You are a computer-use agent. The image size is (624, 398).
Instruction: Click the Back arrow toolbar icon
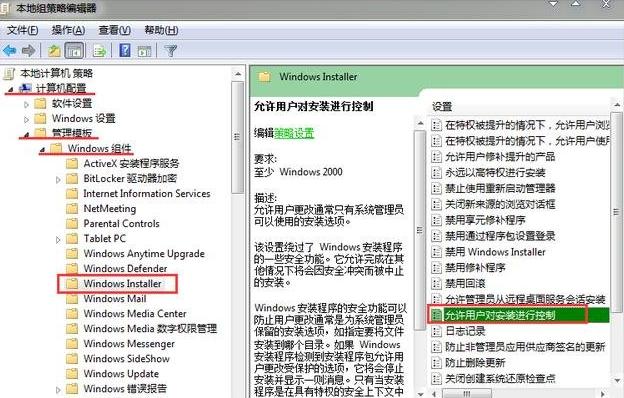point(10,51)
